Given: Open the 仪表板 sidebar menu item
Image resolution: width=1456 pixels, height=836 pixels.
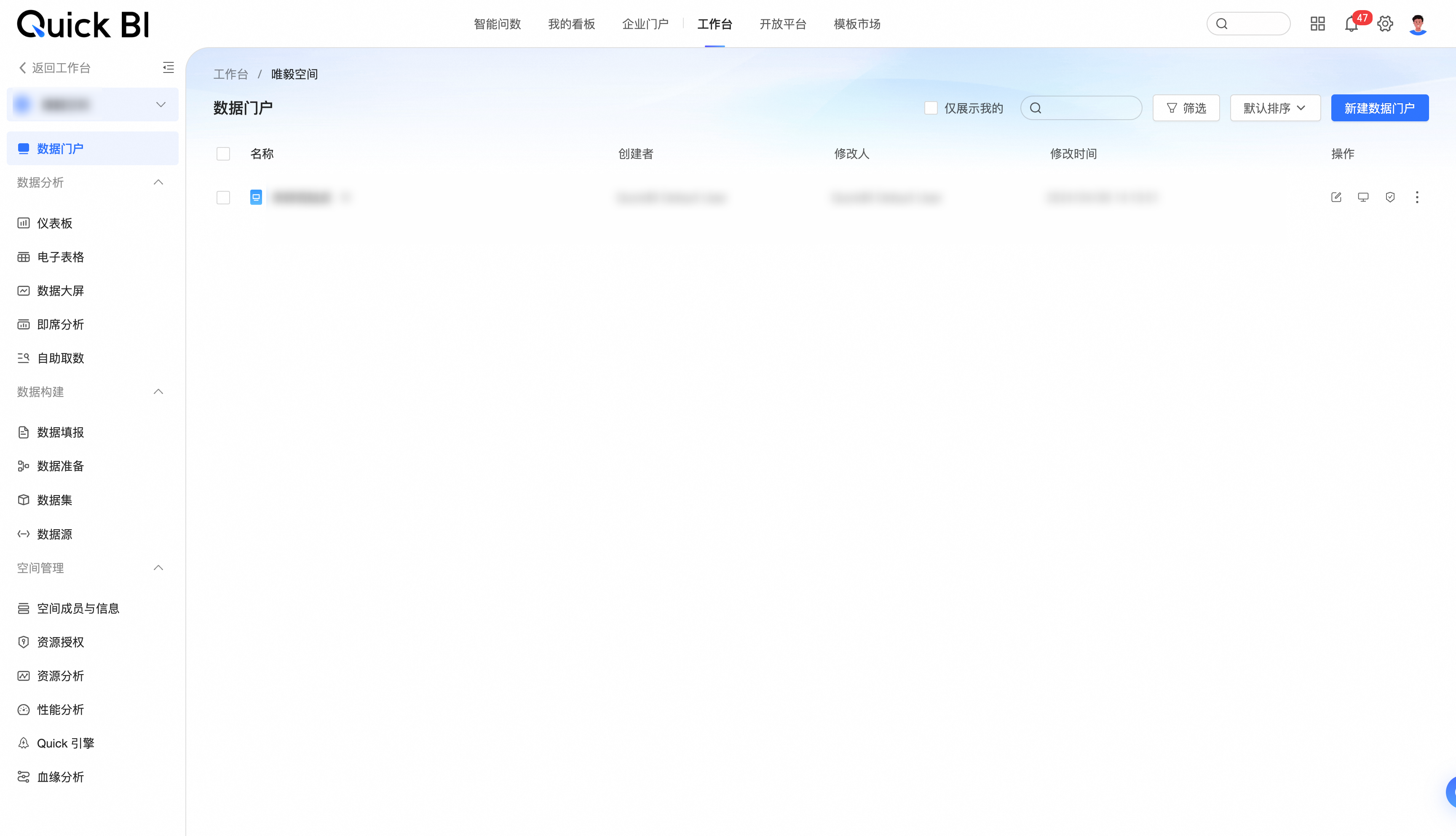Looking at the screenshot, I should tap(54, 223).
